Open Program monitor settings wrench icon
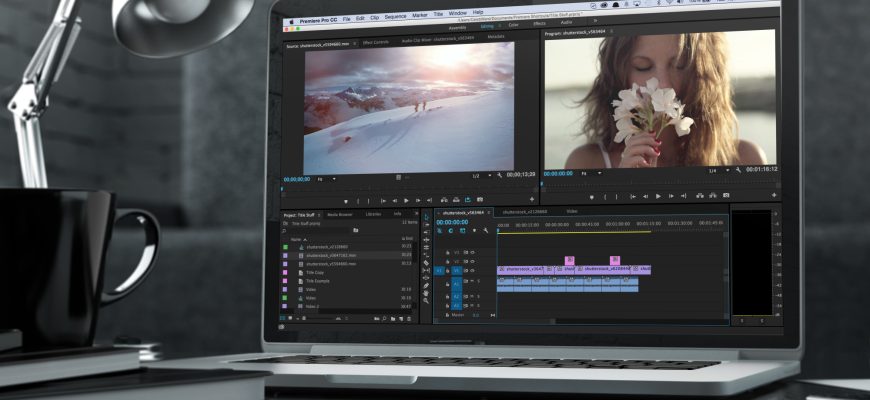The image size is (870, 400). (x=738, y=170)
